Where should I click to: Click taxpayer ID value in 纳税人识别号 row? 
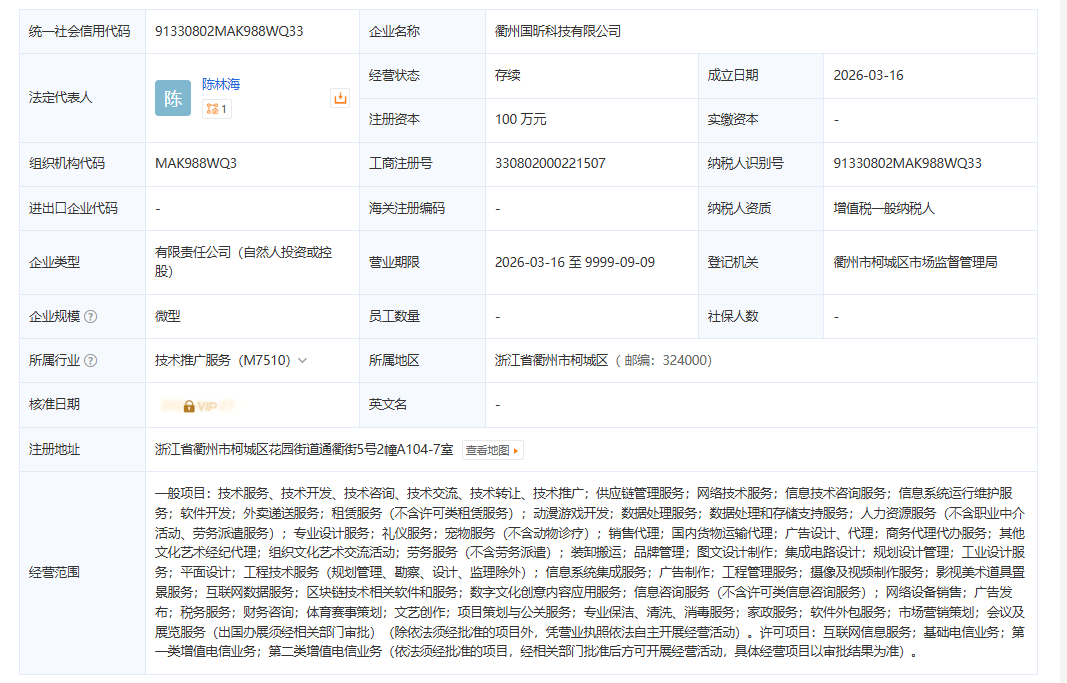tap(908, 163)
